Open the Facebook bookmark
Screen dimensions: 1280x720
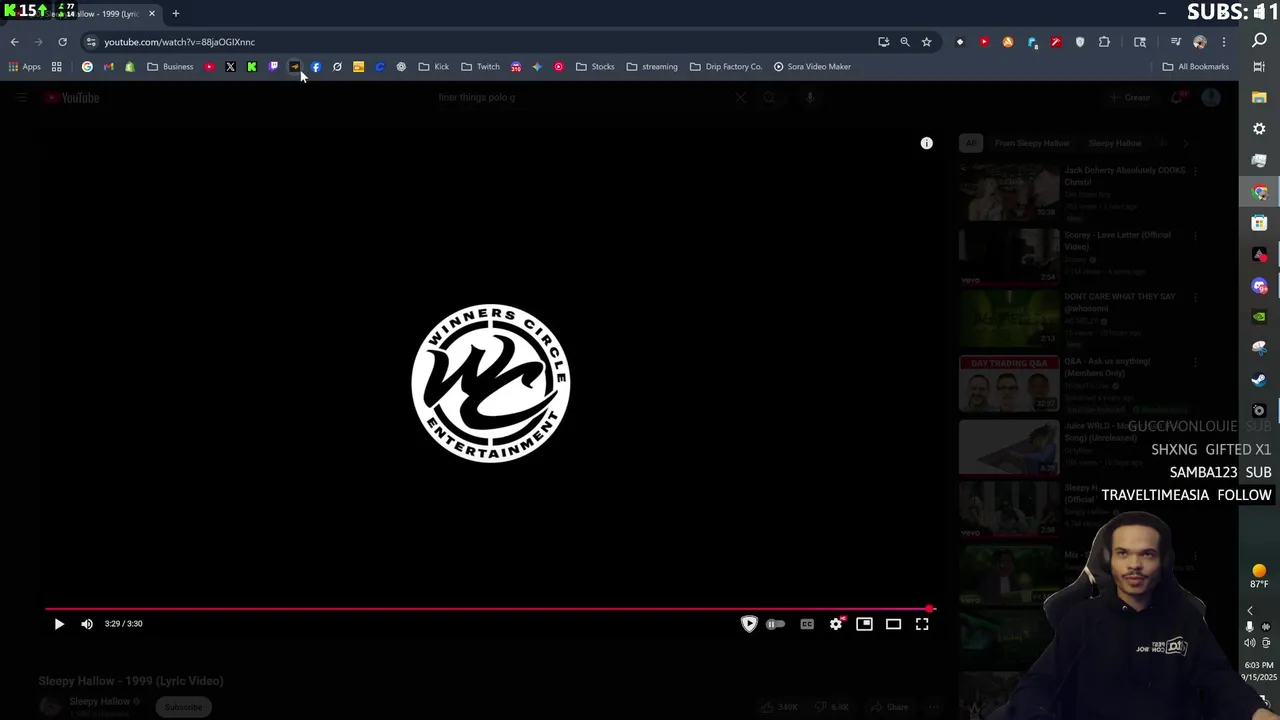point(316,67)
